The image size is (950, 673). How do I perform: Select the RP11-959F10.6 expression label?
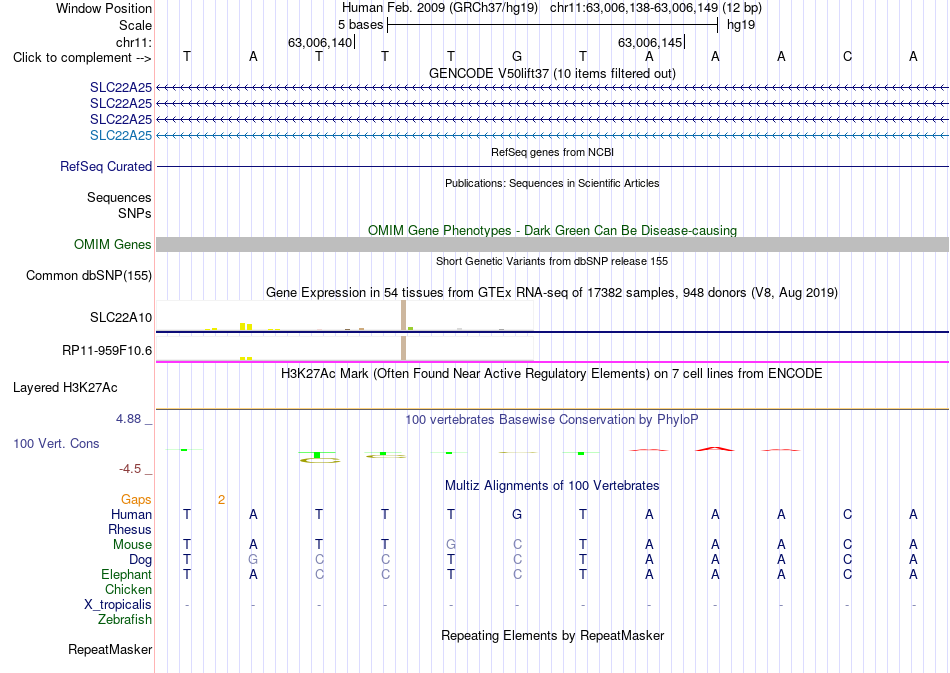(107, 350)
